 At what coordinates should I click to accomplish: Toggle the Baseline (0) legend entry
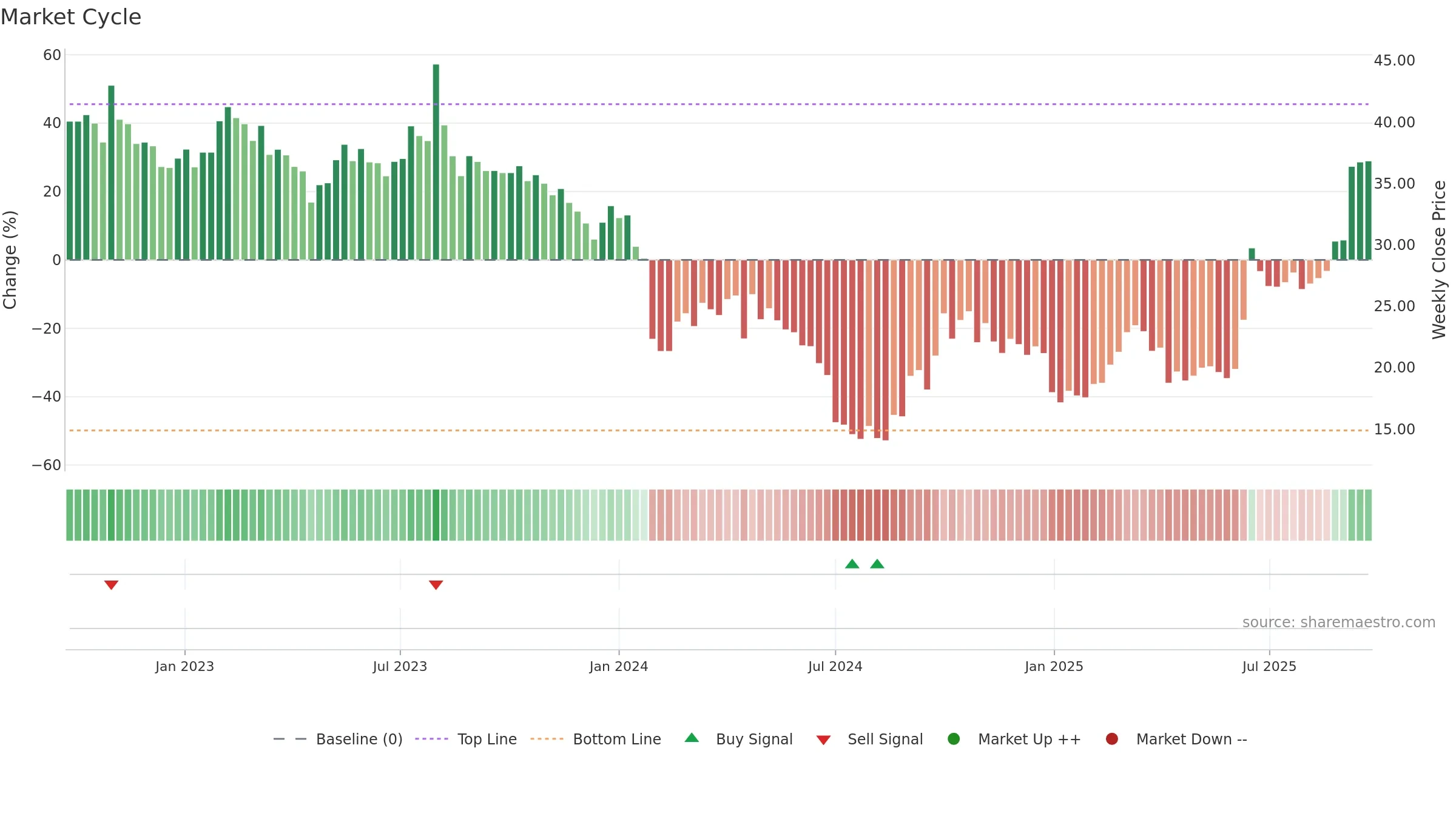[x=338, y=739]
